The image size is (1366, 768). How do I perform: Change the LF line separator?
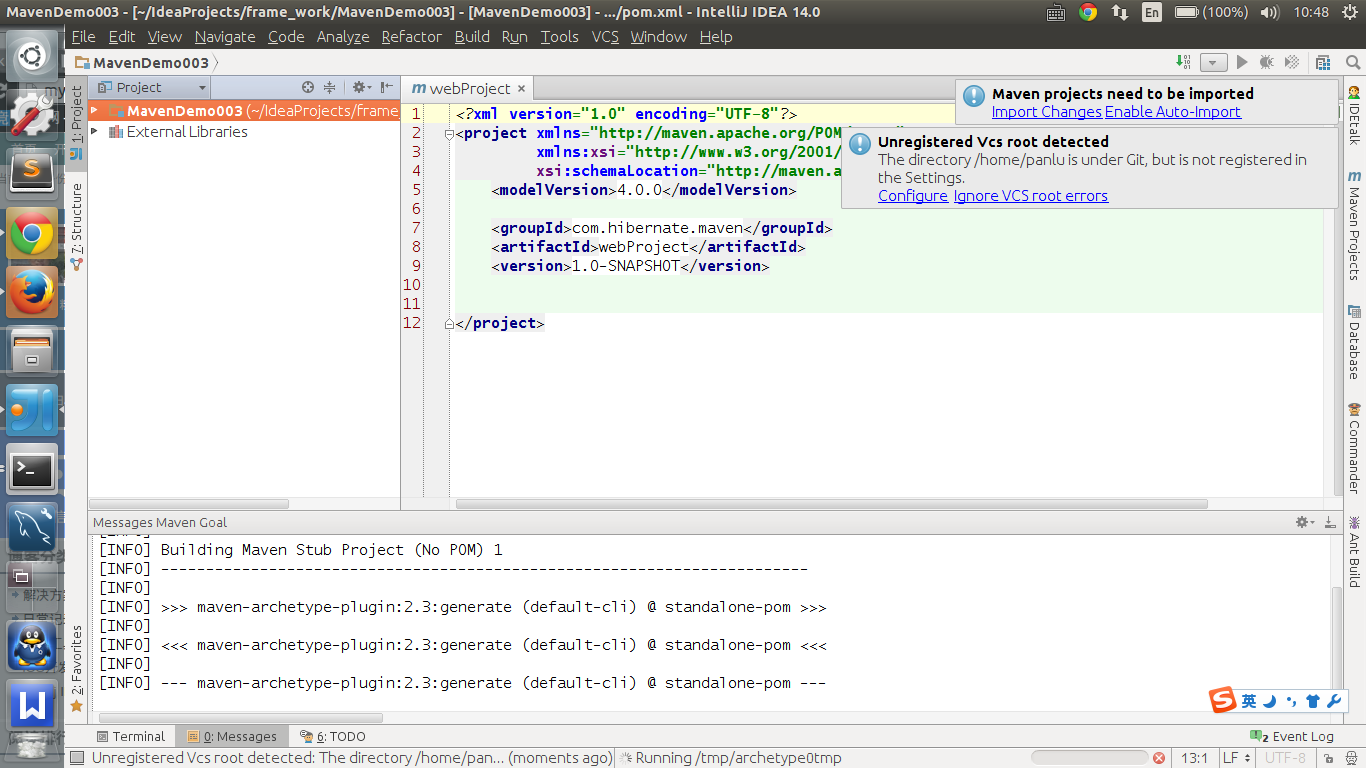[1235, 758]
